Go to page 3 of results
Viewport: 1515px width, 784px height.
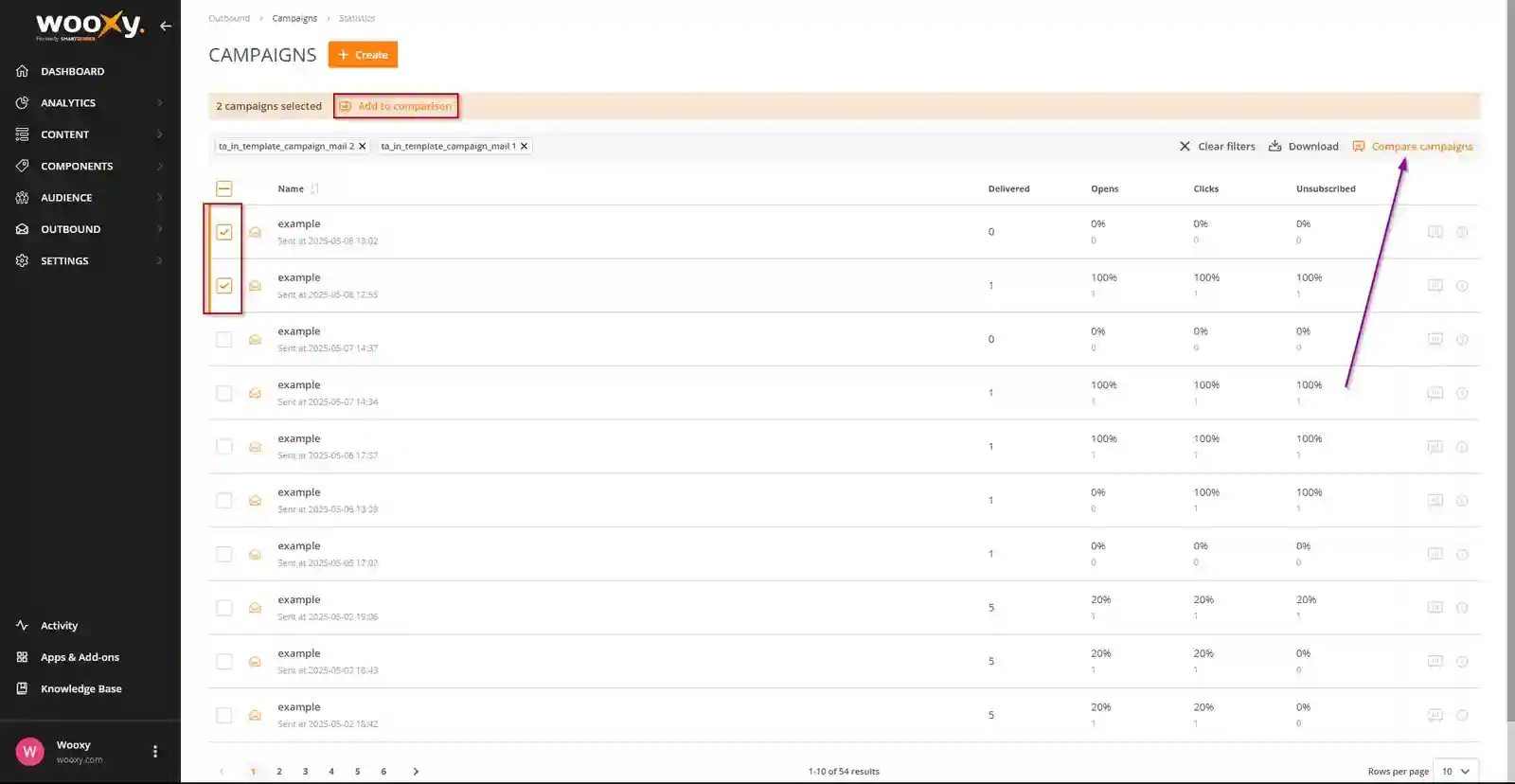click(x=305, y=772)
